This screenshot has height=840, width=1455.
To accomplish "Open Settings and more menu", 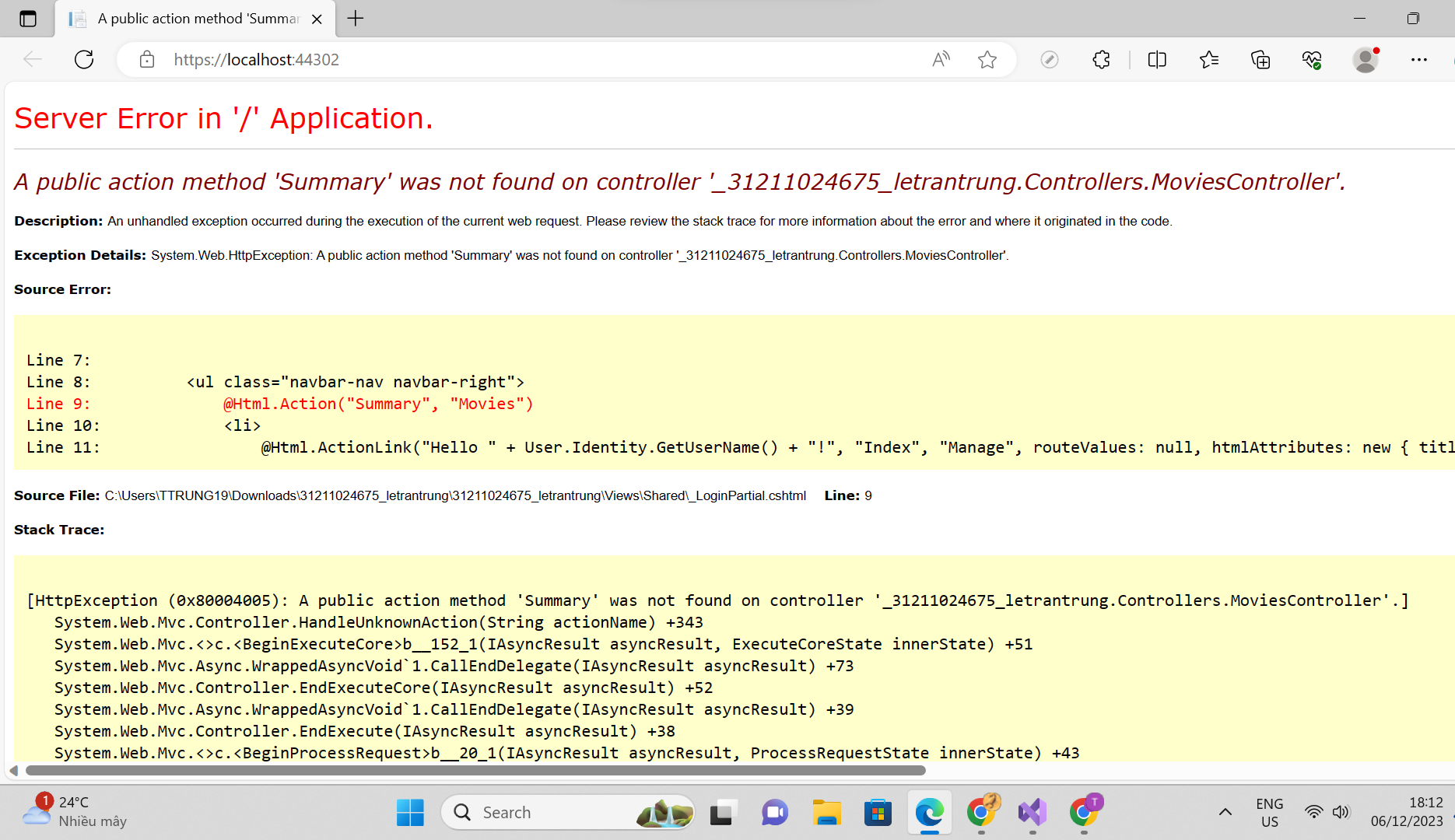I will 1418,60.
